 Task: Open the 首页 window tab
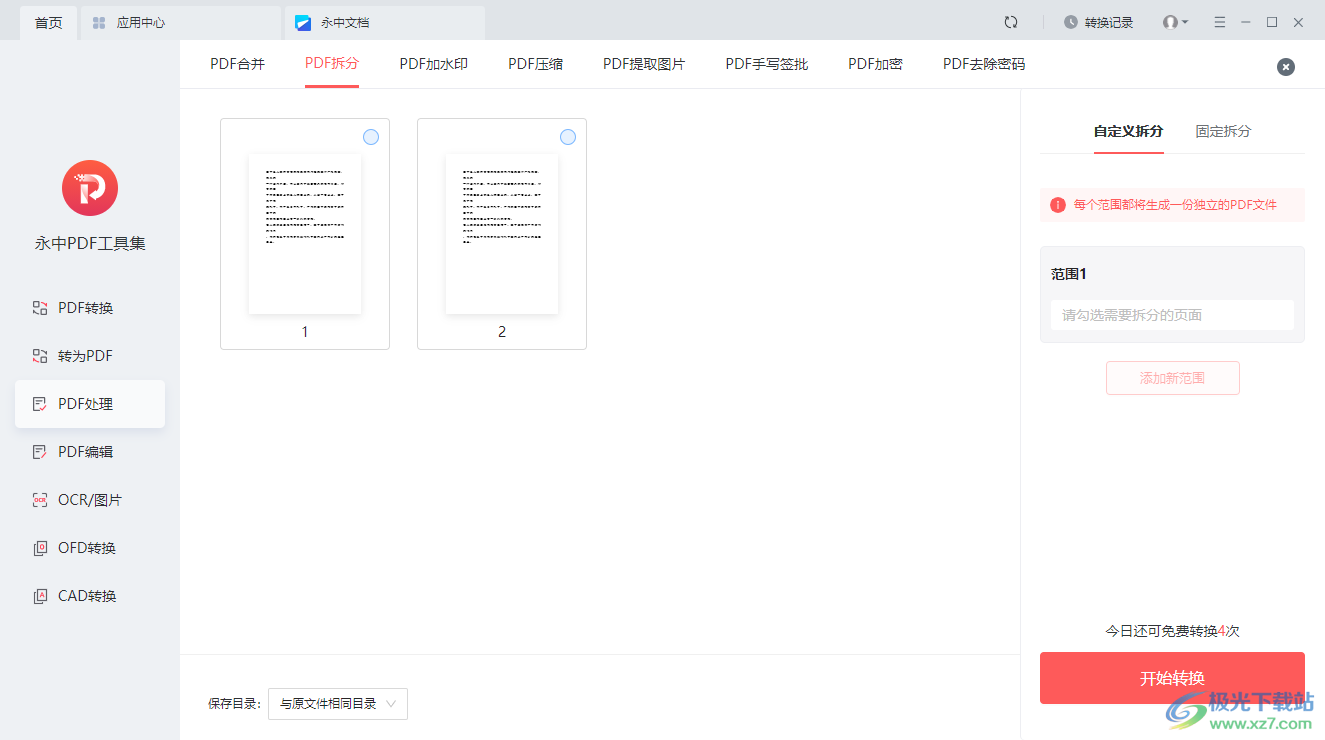[48, 22]
